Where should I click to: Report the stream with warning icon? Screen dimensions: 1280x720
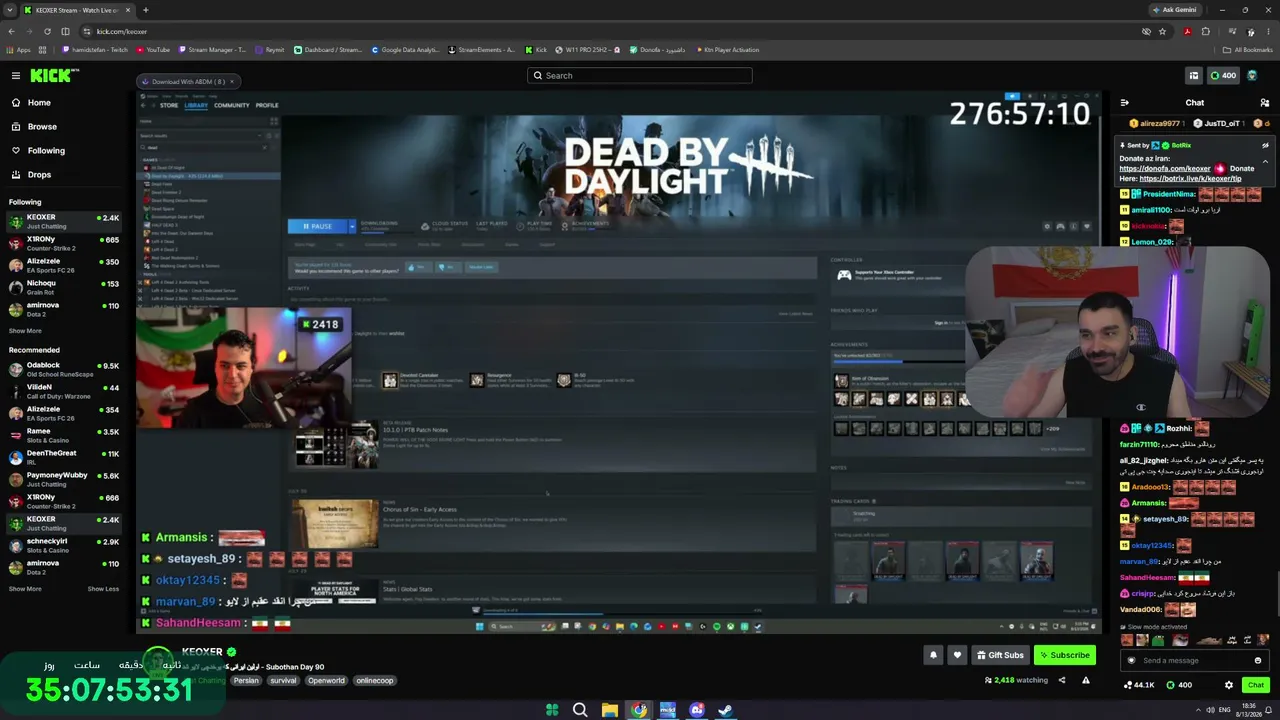tap(1085, 681)
